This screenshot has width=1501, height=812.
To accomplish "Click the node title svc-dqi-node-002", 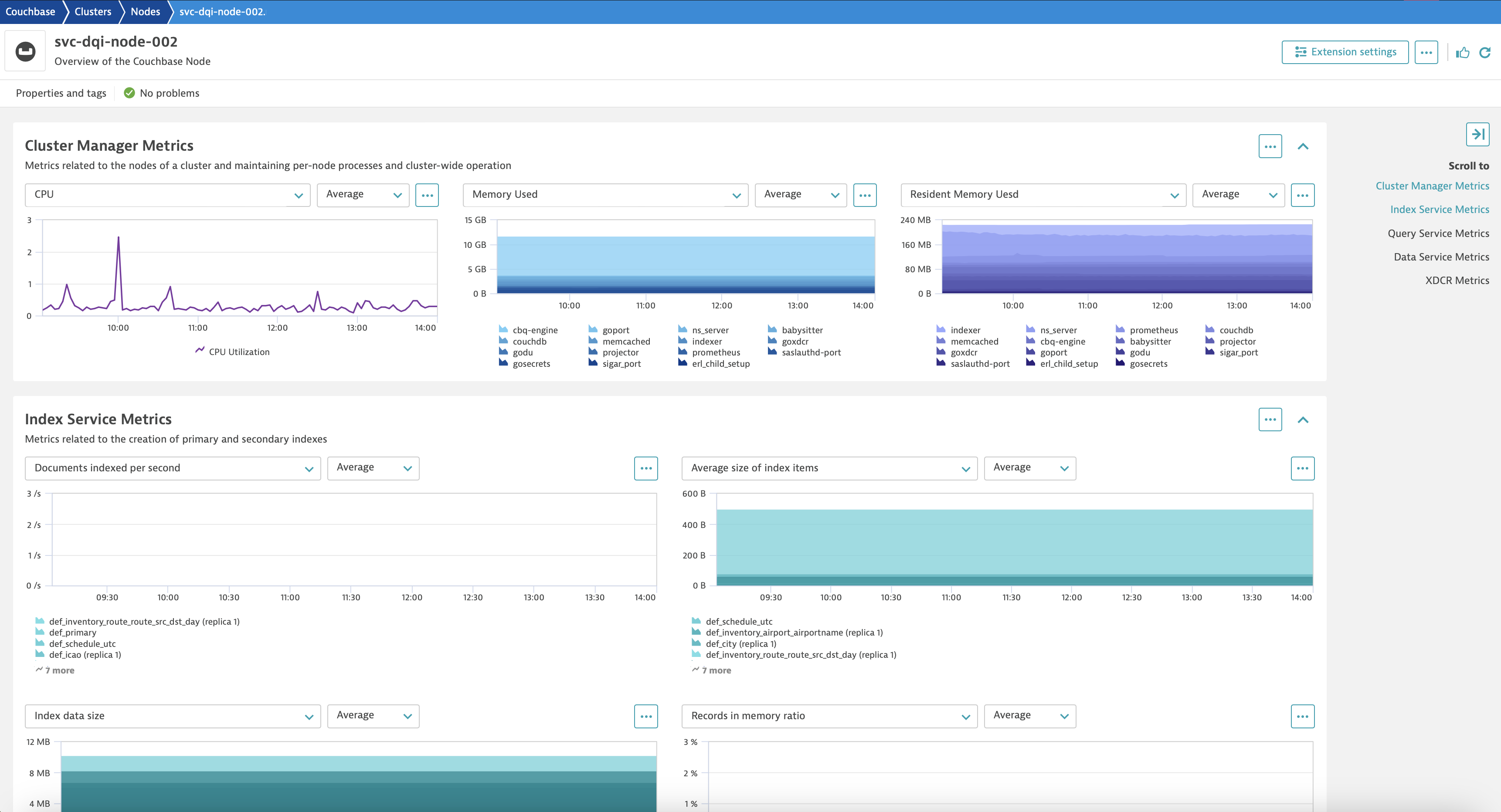I will coord(116,42).
